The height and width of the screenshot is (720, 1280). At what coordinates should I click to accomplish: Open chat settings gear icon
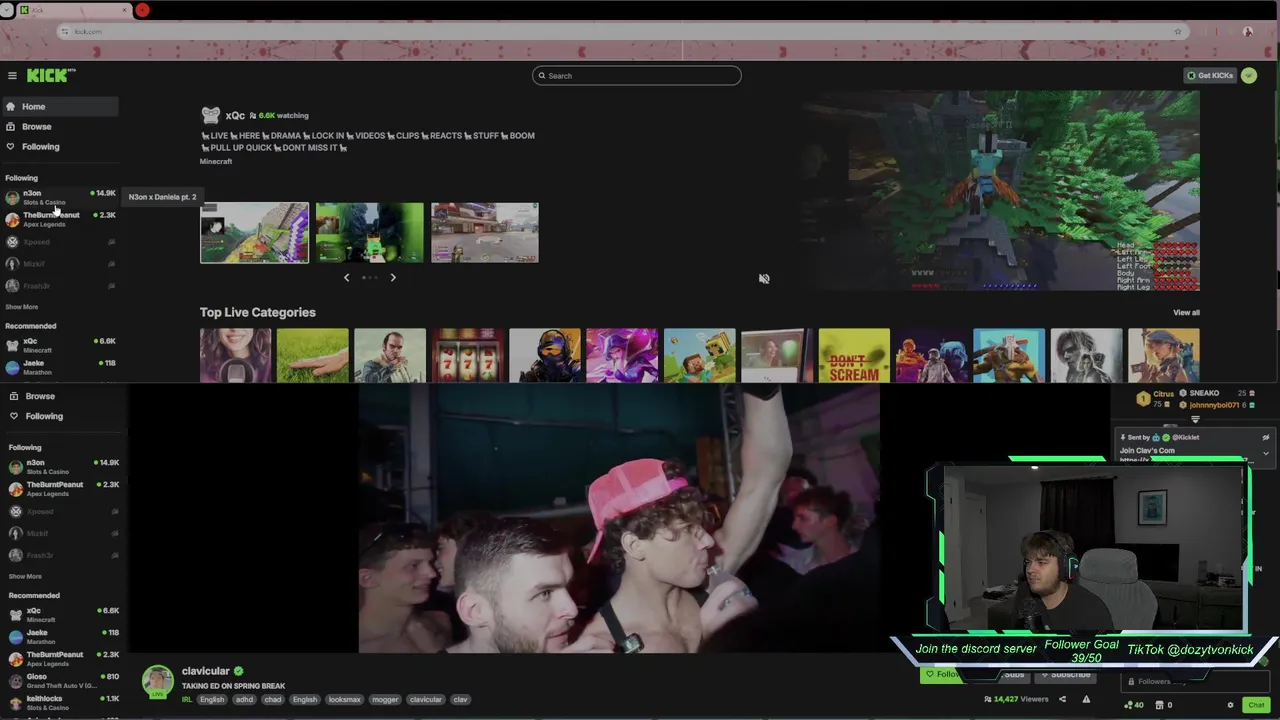pos(1230,705)
